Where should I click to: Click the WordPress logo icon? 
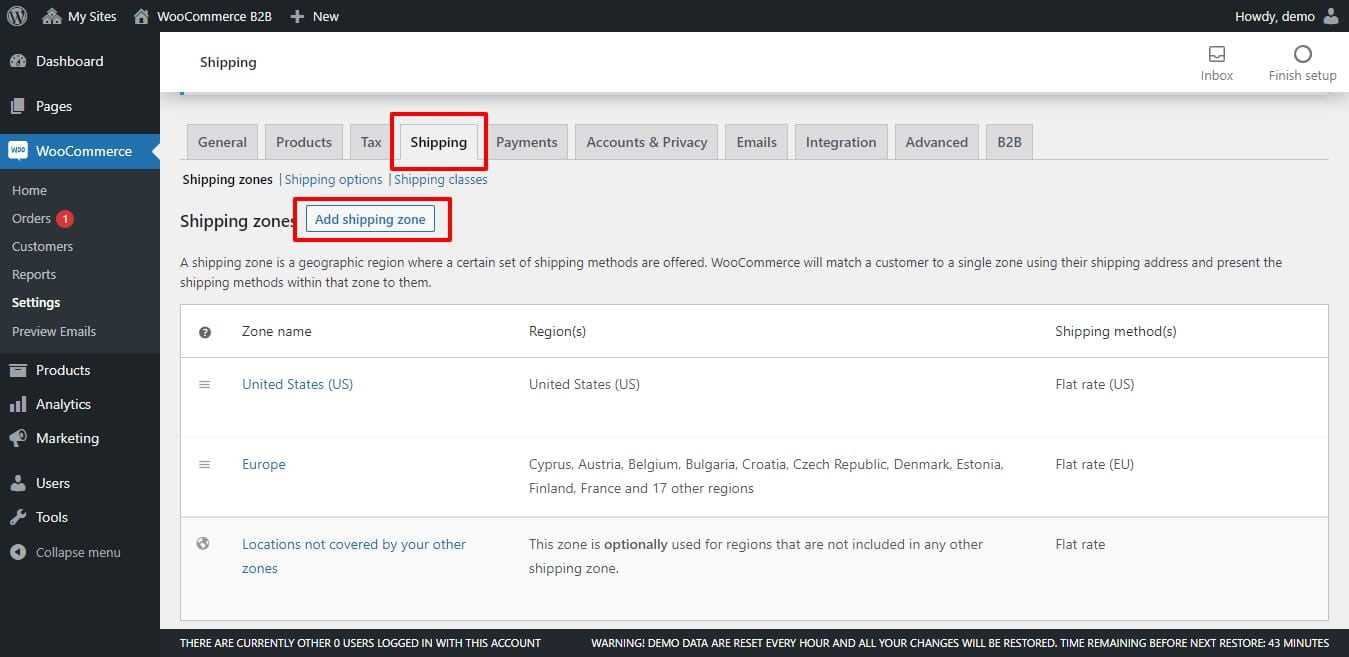pyautogui.click(x=17, y=16)
